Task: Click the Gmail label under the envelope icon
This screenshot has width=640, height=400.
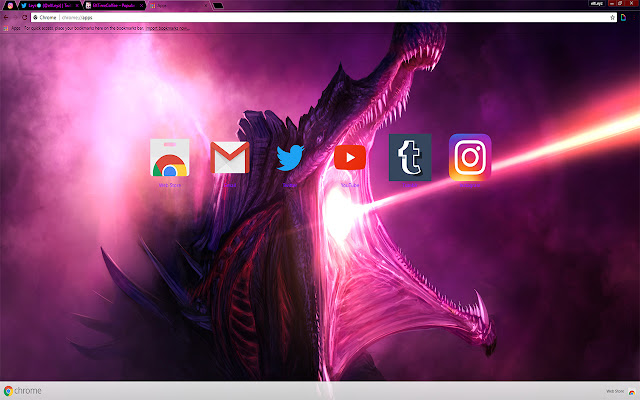Action: (230, 185)
